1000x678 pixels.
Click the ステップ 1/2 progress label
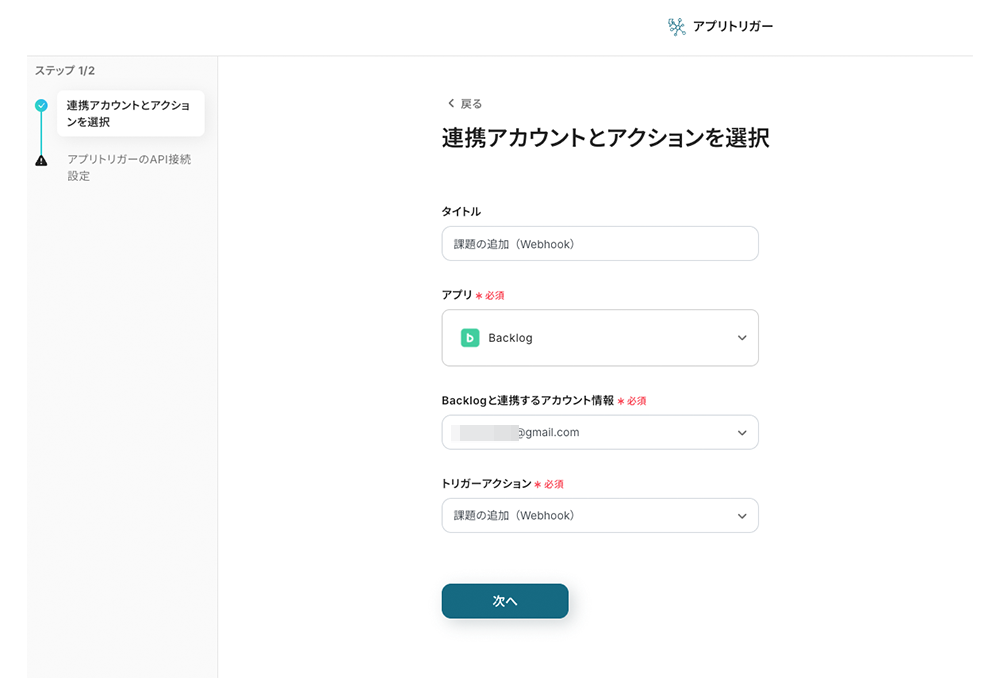click(x=65, y=71)
